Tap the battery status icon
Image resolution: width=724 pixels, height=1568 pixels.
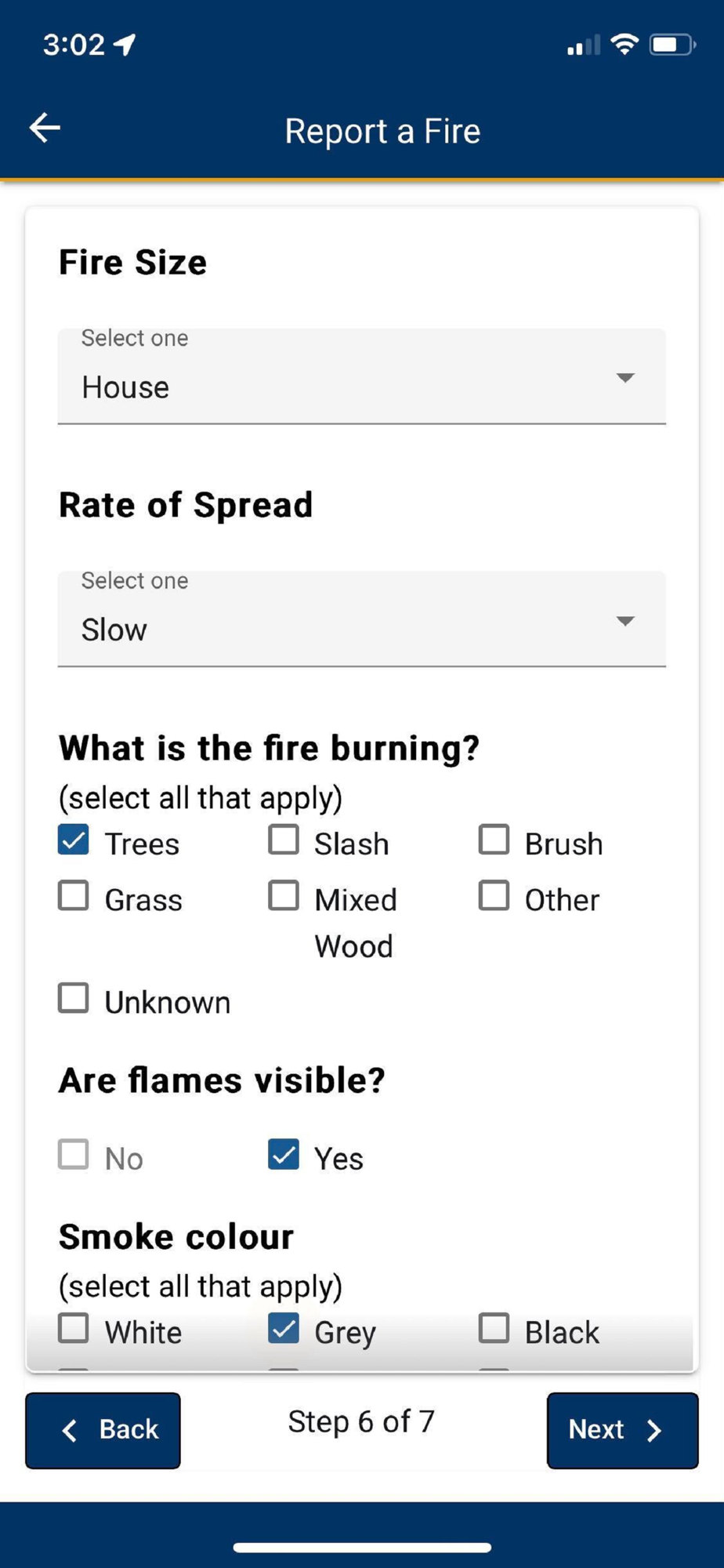tap(672, 45)
